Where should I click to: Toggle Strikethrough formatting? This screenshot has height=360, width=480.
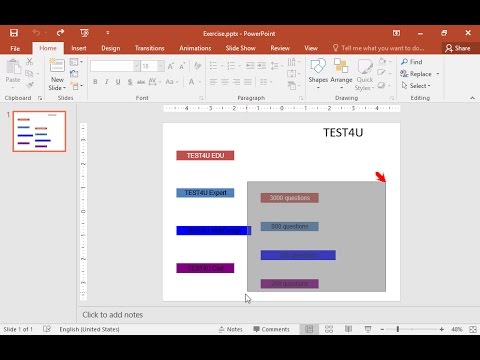[x=141, y=82]
